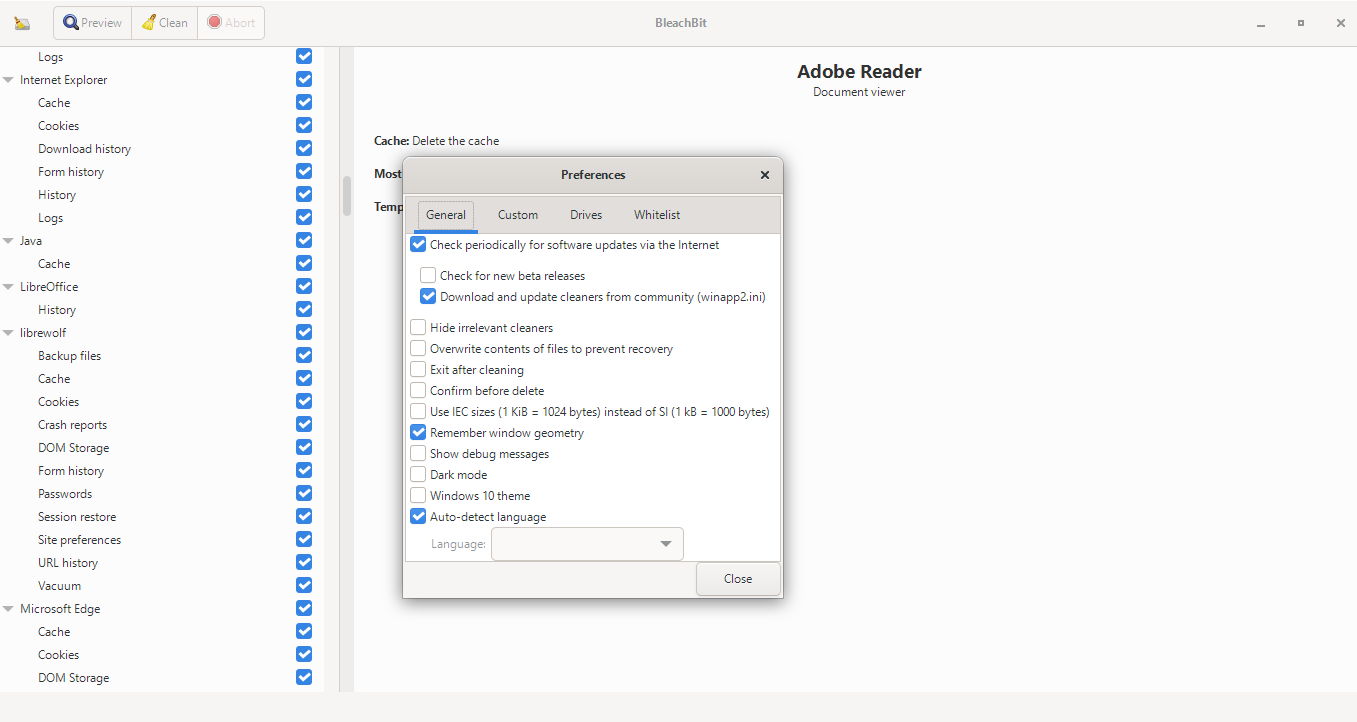
Task: Collapse the Internet Explorer group
Action: click(9, 80)
